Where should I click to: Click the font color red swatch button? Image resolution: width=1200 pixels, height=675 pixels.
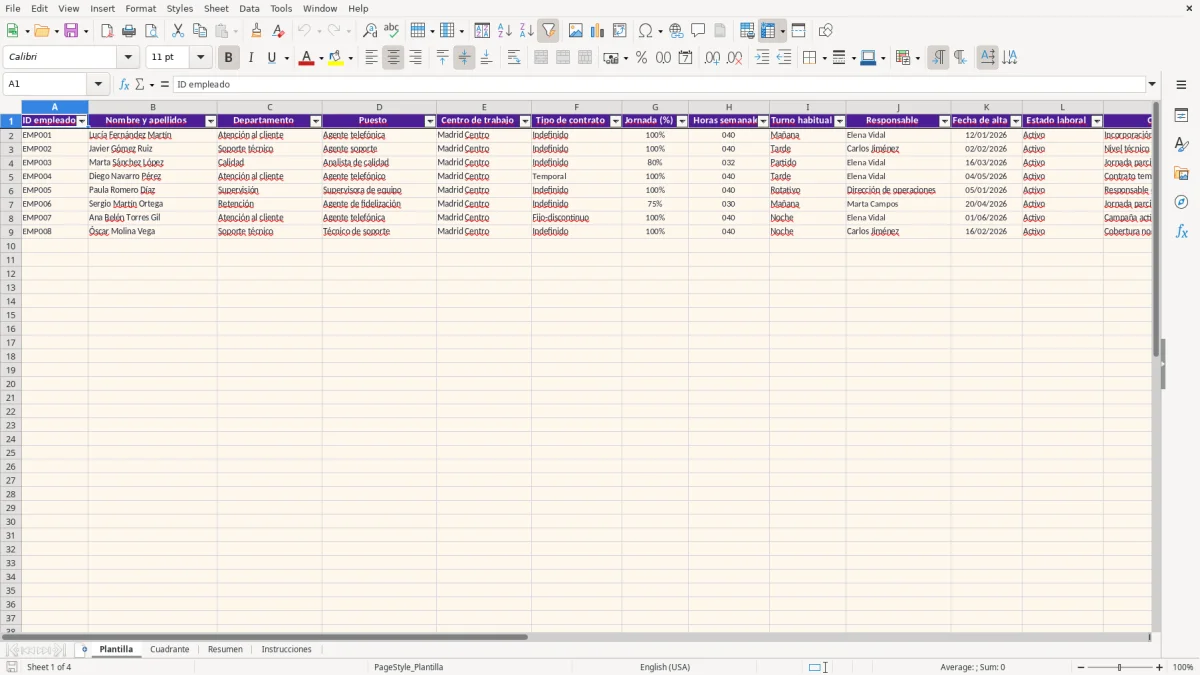(x=306, y=58)
